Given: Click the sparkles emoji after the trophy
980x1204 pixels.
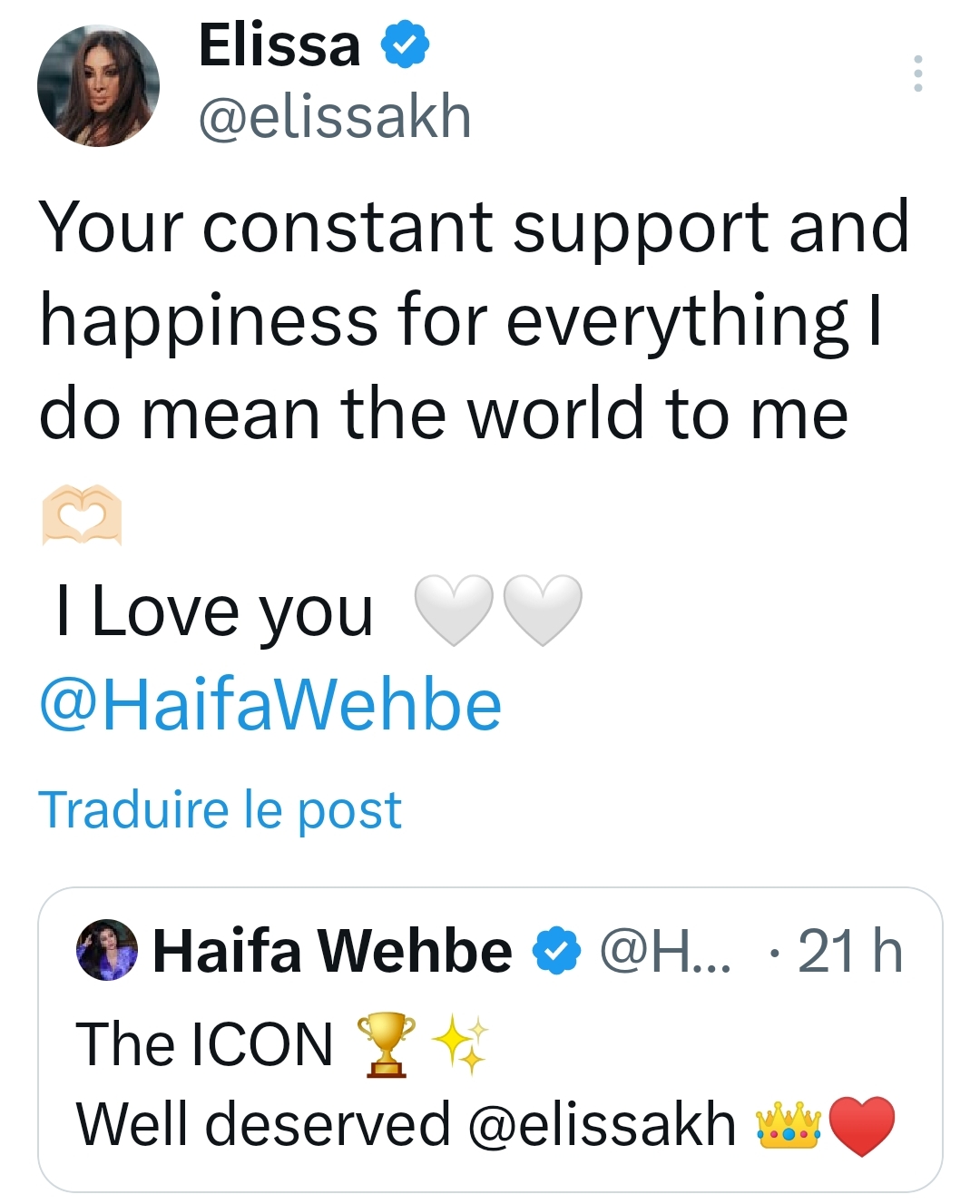Looking at the screenshot, I should point(460,1044).
